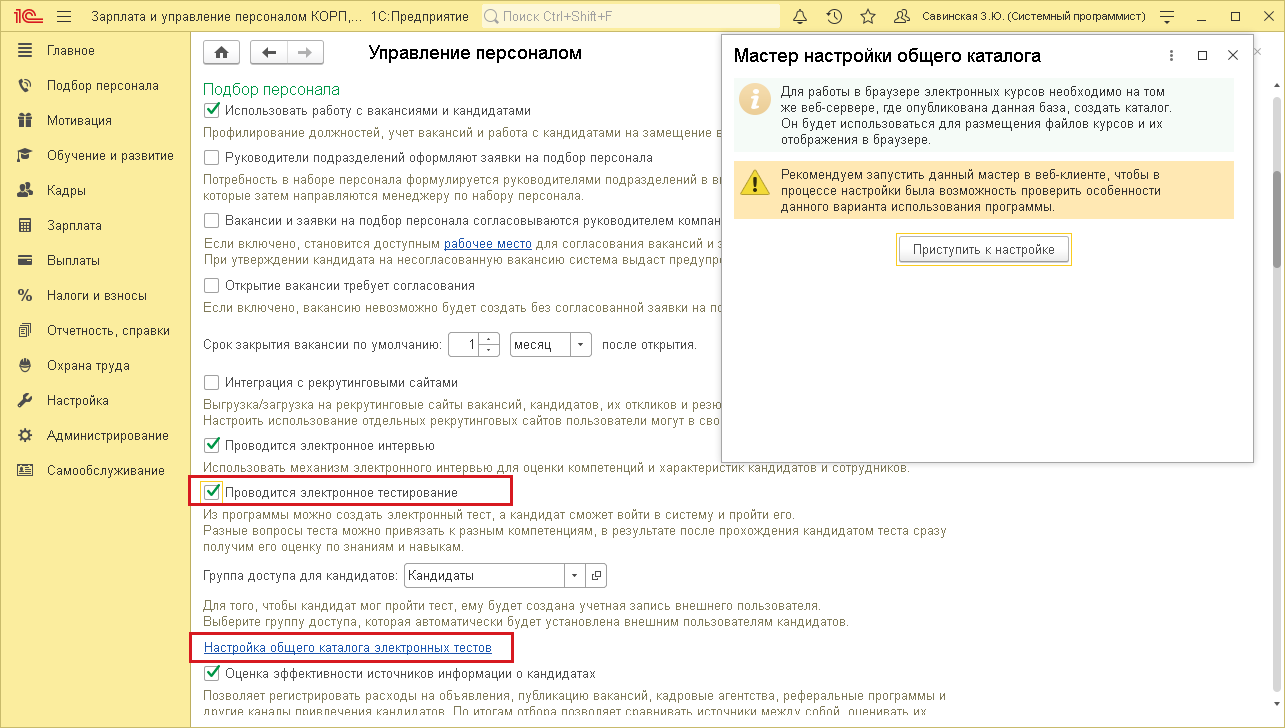This screenshot has width=1285, height=728.
Task: Open the Настройка section
Action: pos(78,401)
